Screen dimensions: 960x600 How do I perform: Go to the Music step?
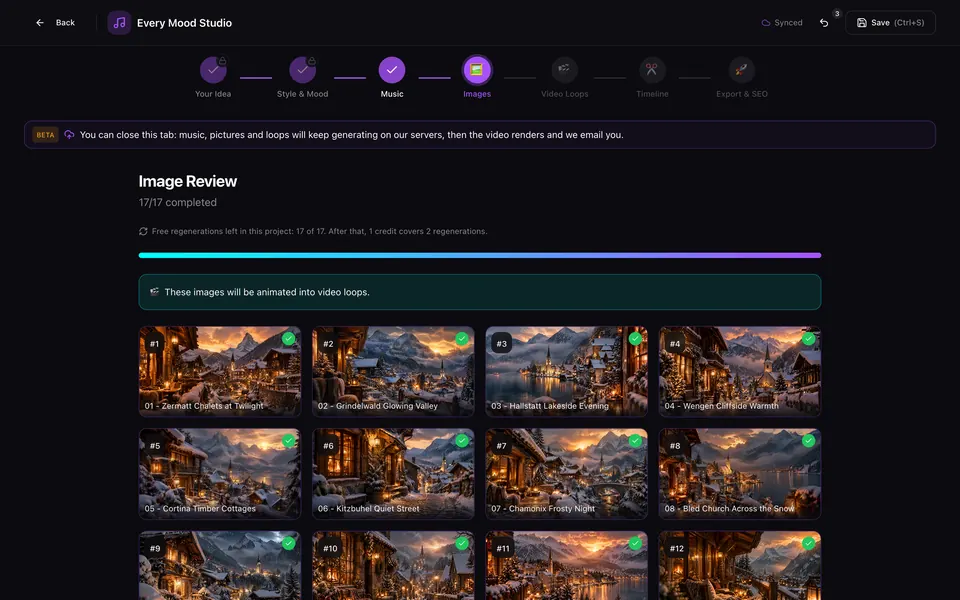[392, 70]
